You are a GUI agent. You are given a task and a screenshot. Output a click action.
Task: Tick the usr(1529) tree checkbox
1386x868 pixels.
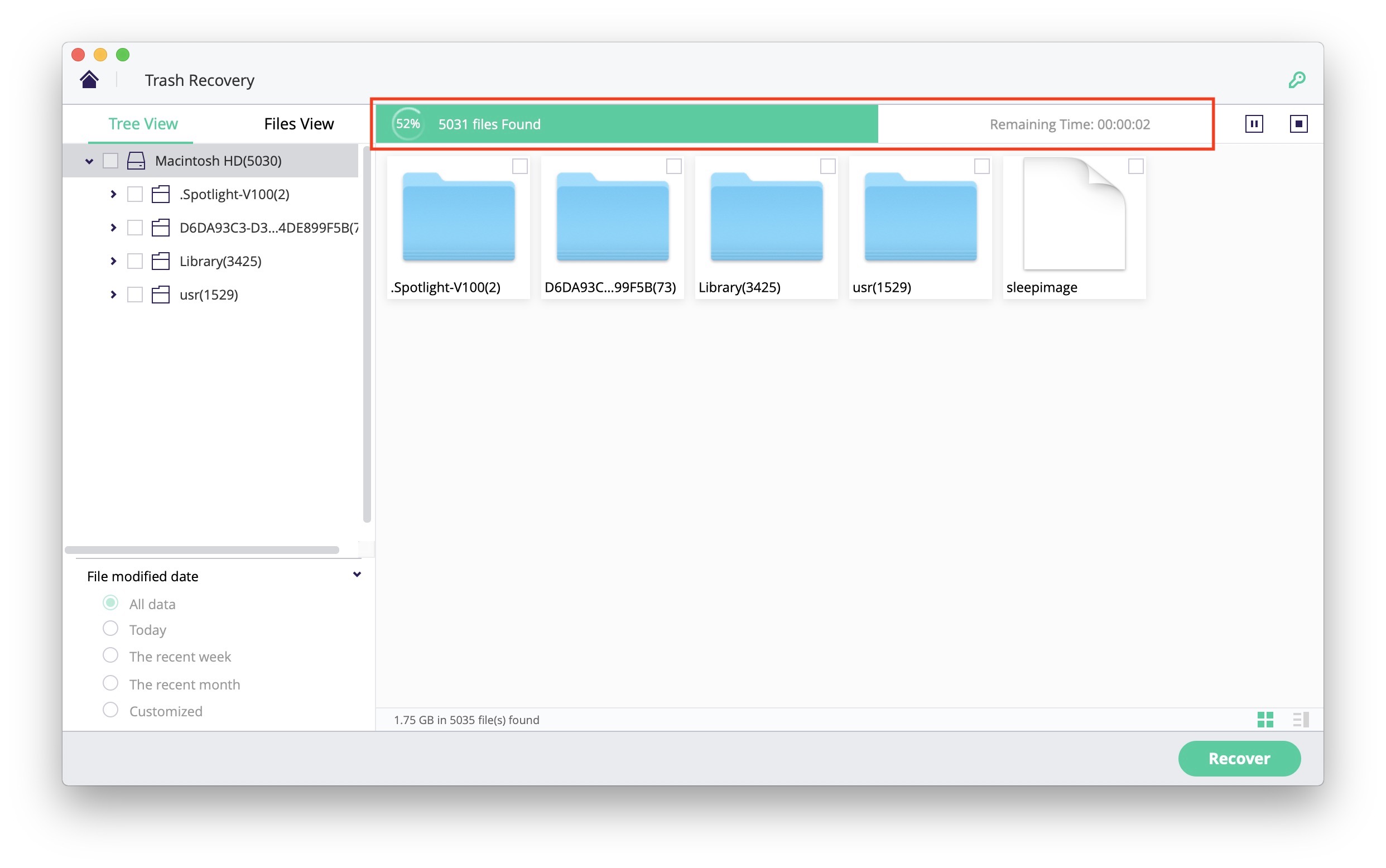135,295
